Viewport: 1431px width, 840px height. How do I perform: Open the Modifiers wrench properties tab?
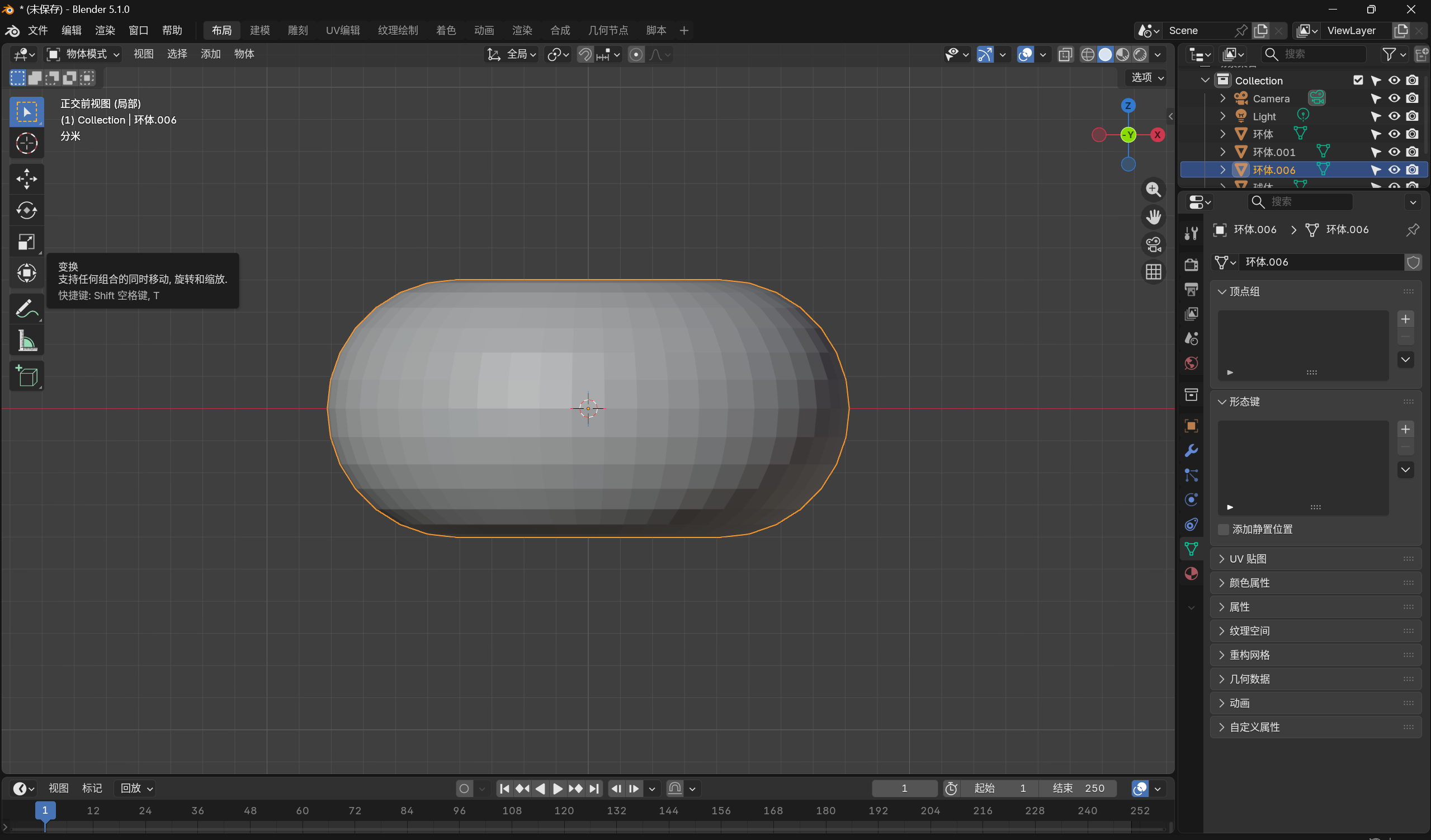coord(1191,451)
